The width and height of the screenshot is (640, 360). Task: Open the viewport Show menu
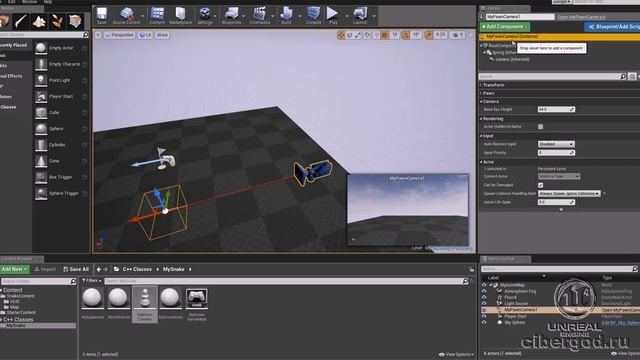click(162, 35)
